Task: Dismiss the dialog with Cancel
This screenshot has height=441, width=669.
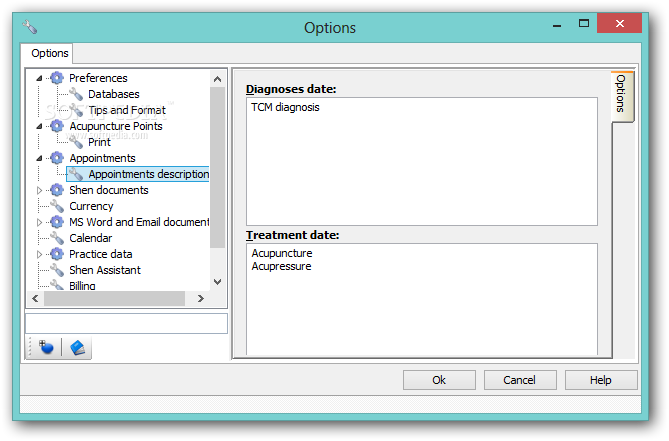Action: (x=520, y=380)
